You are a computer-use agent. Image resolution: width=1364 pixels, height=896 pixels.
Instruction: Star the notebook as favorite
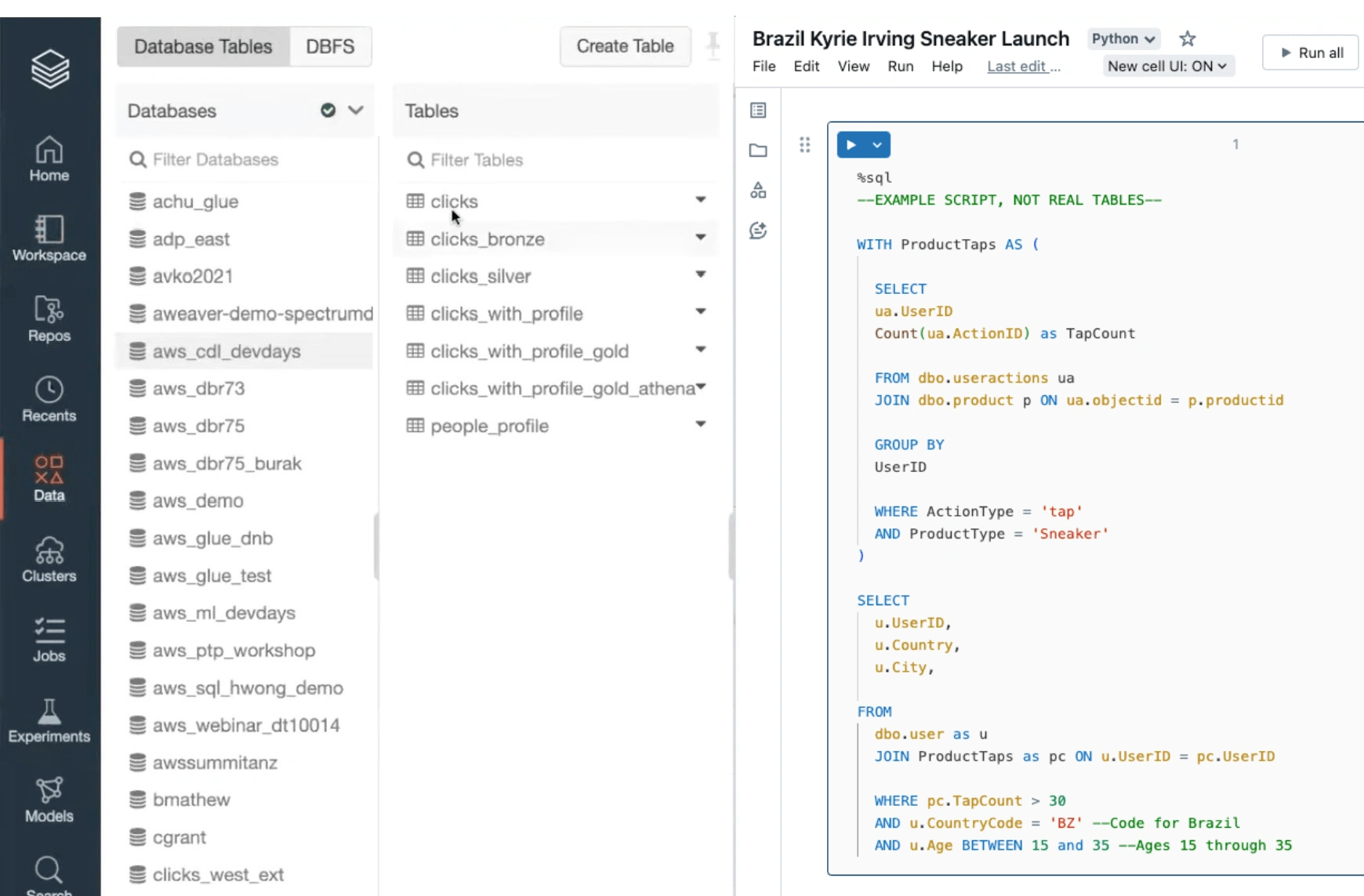pos(1188,38)
